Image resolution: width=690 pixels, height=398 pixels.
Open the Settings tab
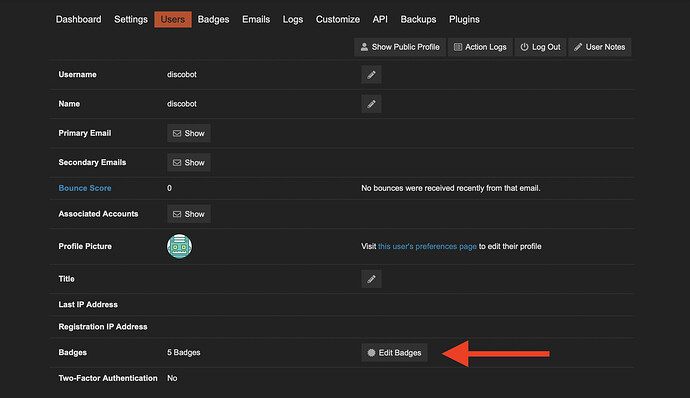click(131, 19)
